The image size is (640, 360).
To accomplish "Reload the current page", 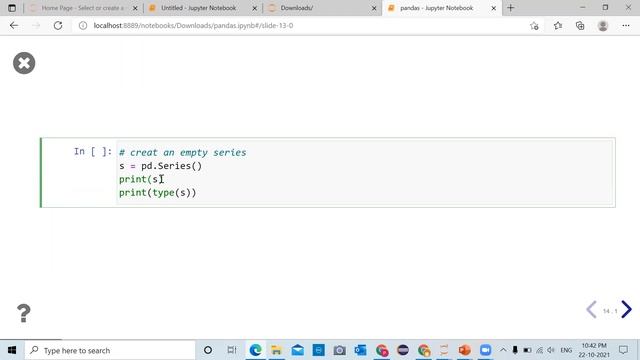I will point(58,25).
